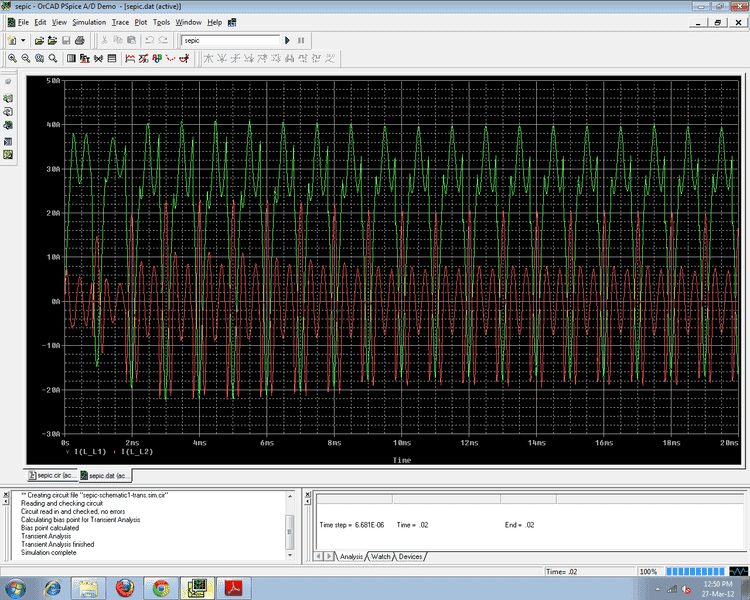
Task: Toggle Log Y Axis toolbar button
Action: tap(111, 58)
